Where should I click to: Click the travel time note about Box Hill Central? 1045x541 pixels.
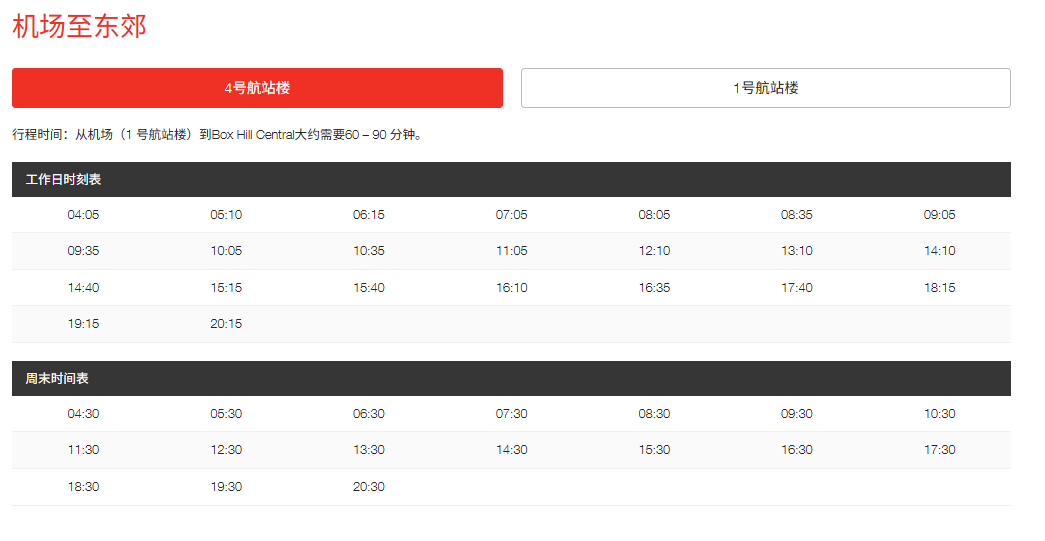point(217,135)
